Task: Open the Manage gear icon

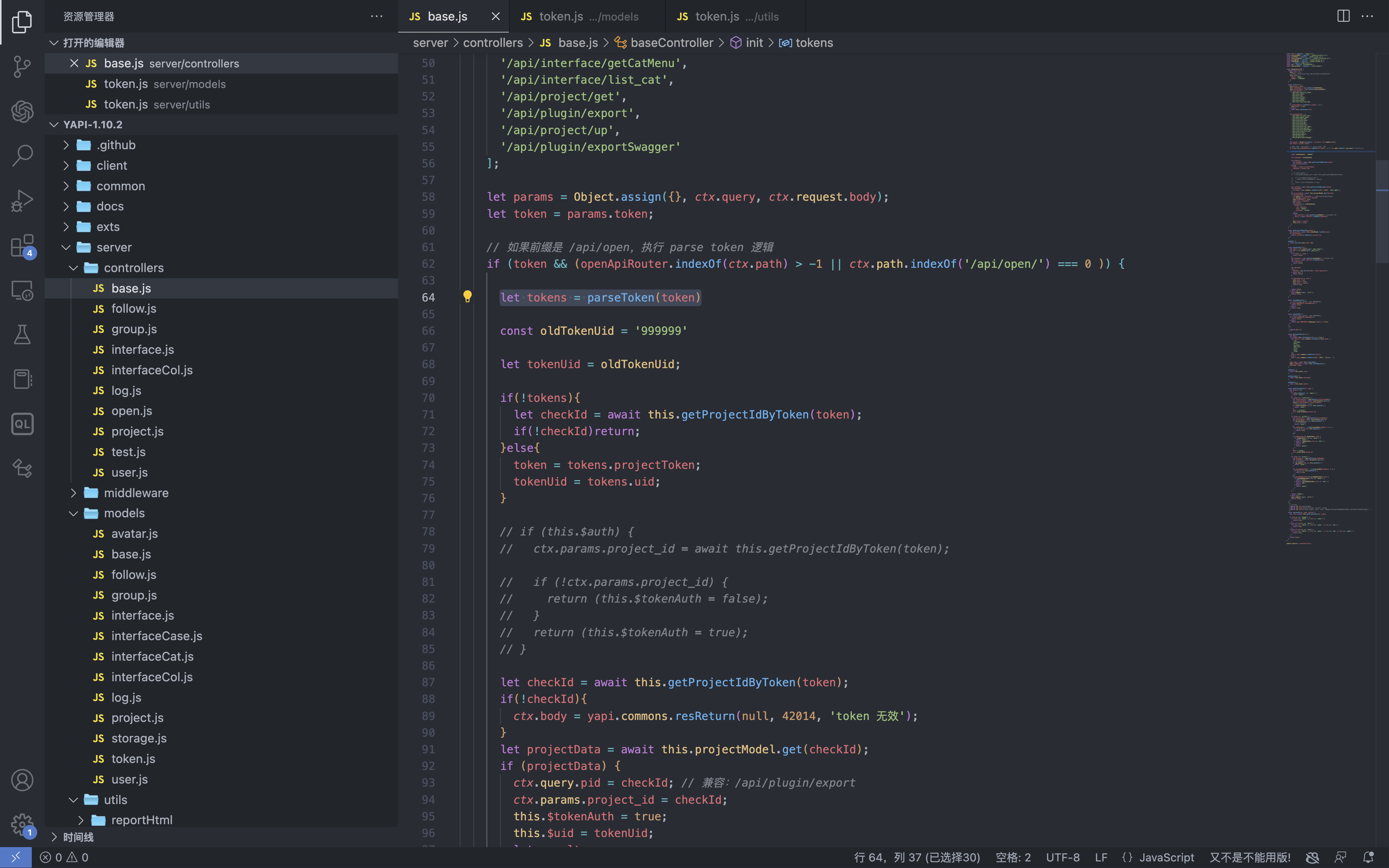Action: point(22,825)
